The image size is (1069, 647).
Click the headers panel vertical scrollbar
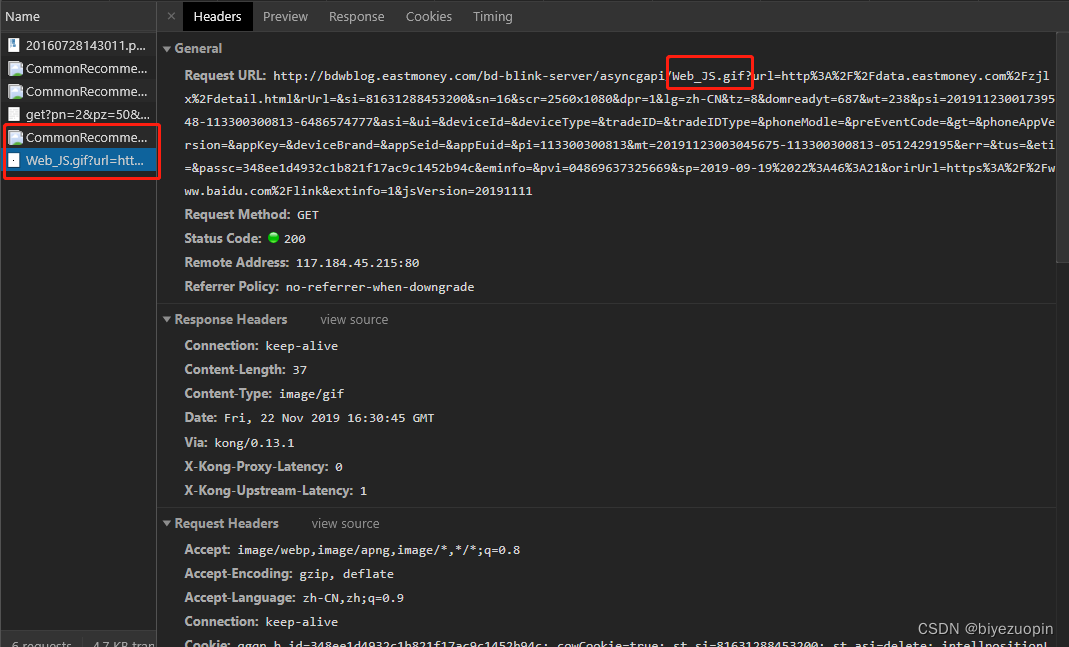1062,147
